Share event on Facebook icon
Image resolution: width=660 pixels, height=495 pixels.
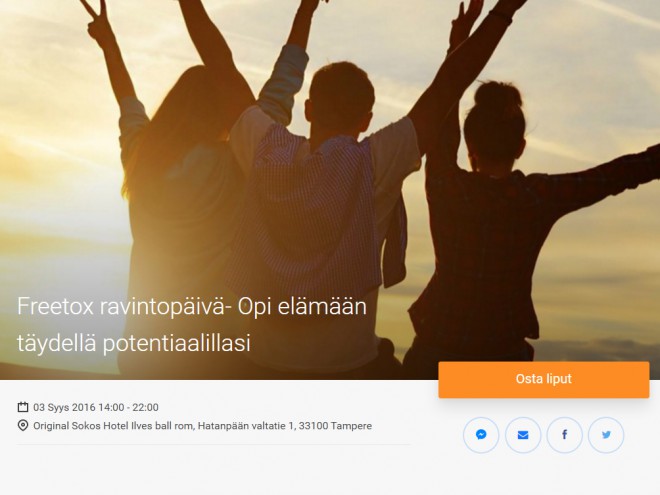pos(564,435)
